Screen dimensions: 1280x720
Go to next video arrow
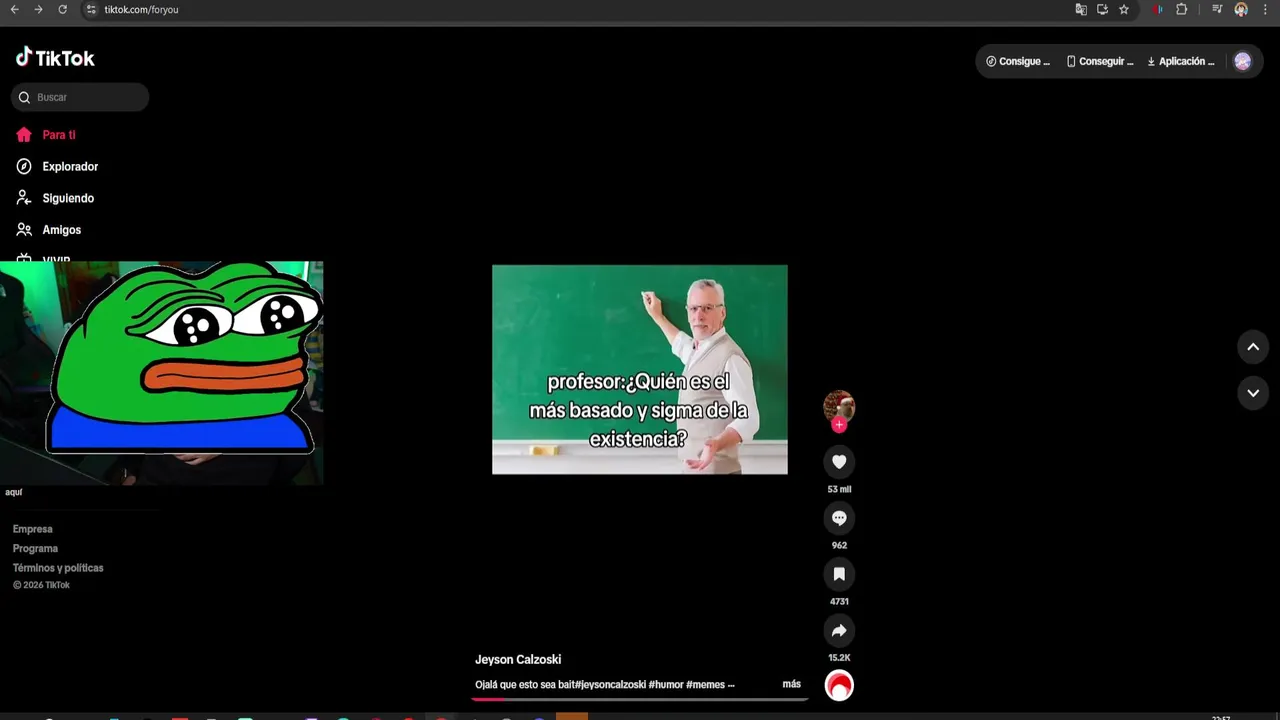pyautogui.click(x=1253, y=393)
